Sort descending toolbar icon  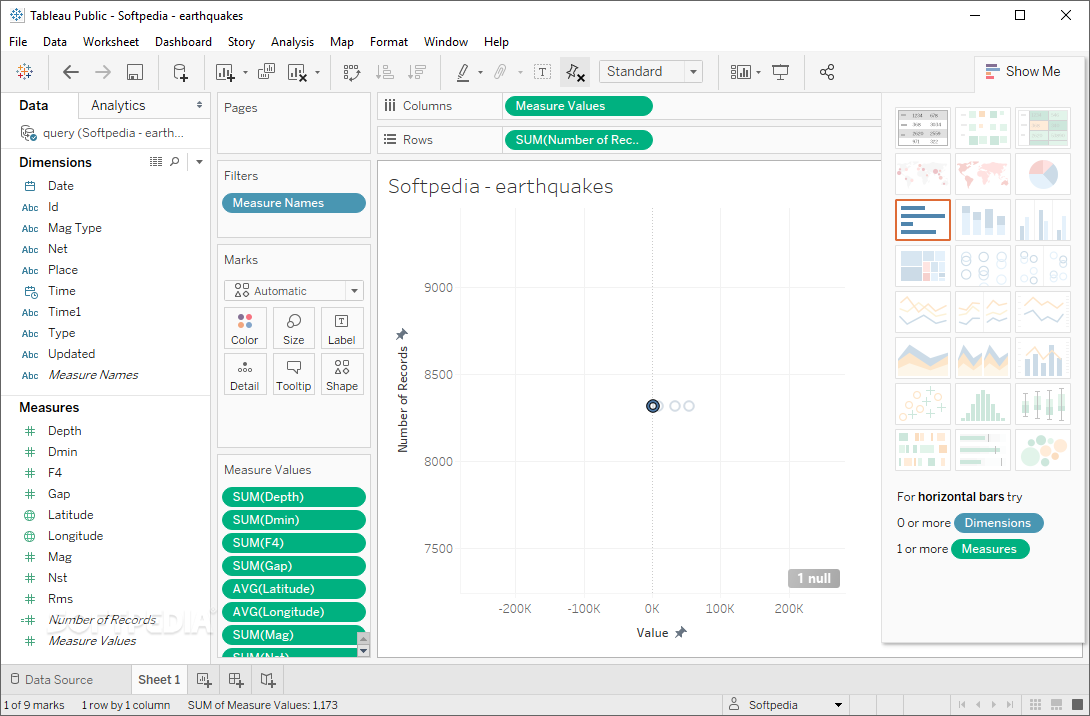pos(417,72)
